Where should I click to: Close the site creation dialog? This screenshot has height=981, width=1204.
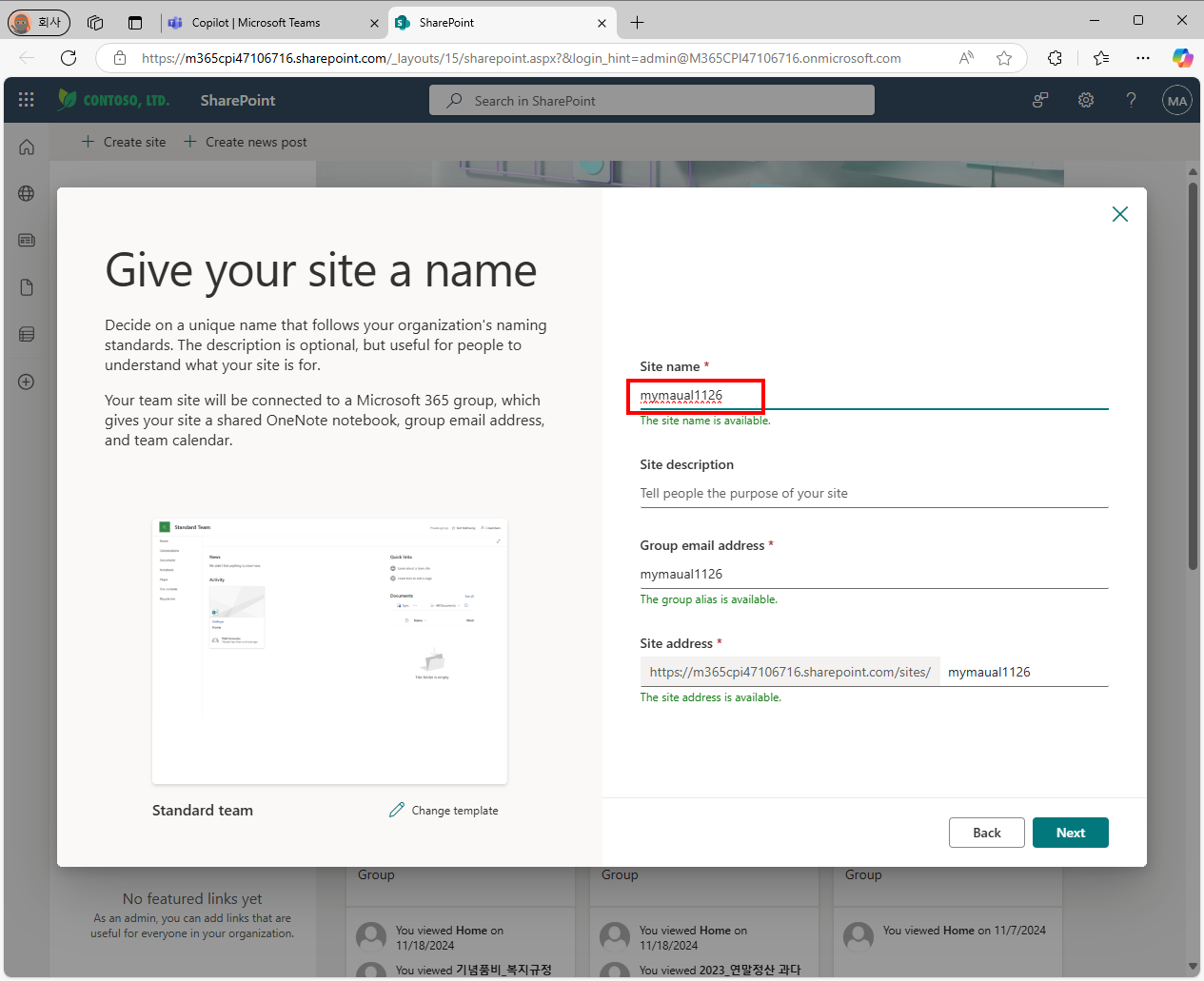click(1120, 214)
